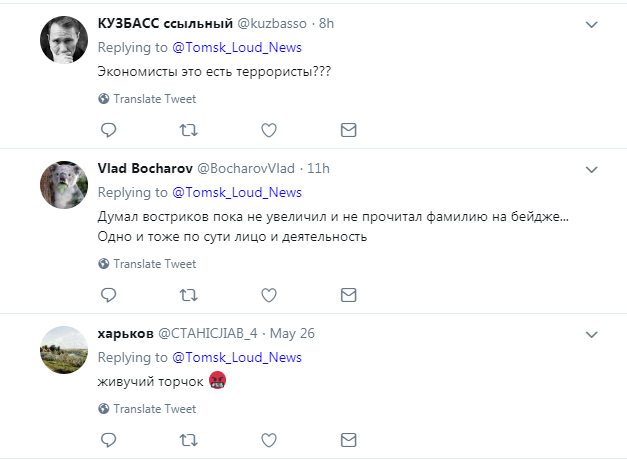The height and width of the screenshot is (460, 627).
Task: Like the харьков tweet
Action: point(268,440)
